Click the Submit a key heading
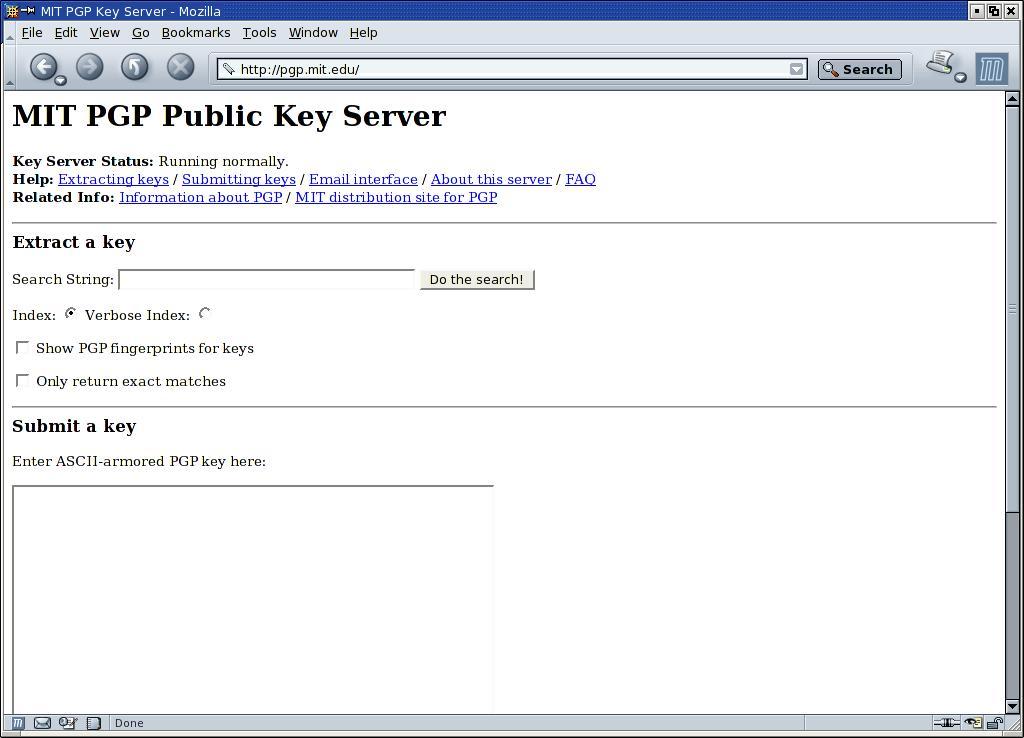This screenshot has height=738, width=1024. click(x=74, y=426)
